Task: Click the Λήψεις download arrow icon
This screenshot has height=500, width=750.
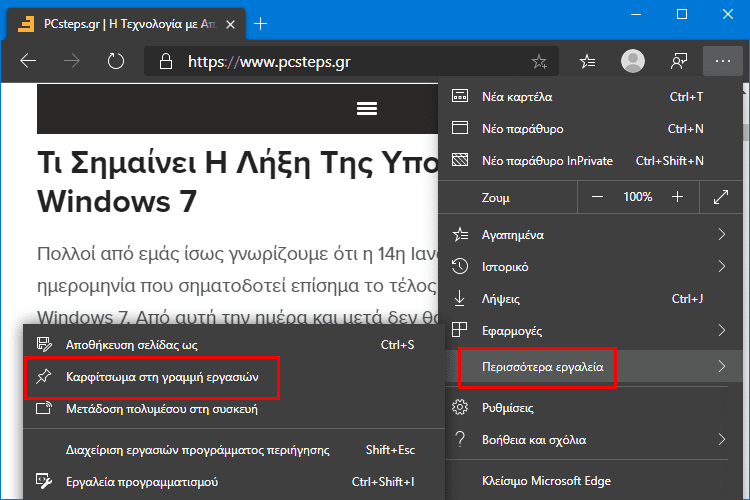Action: point(459,298)
